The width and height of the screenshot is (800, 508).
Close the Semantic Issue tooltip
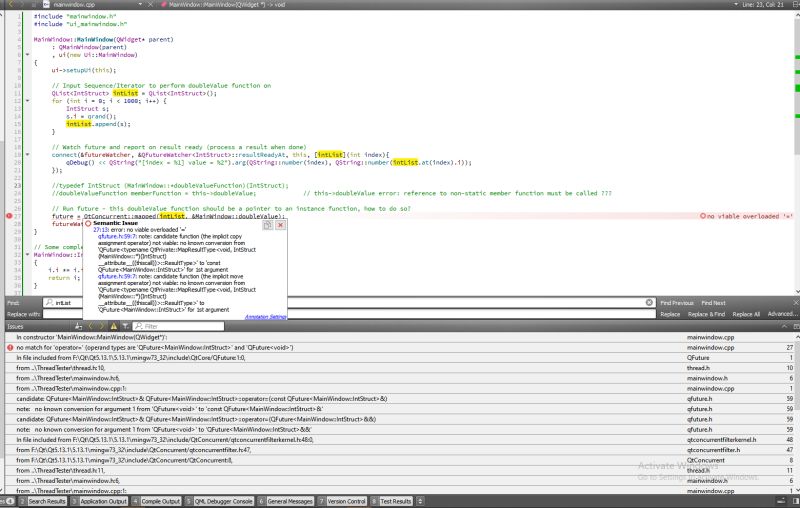click(x=280, y=225)
